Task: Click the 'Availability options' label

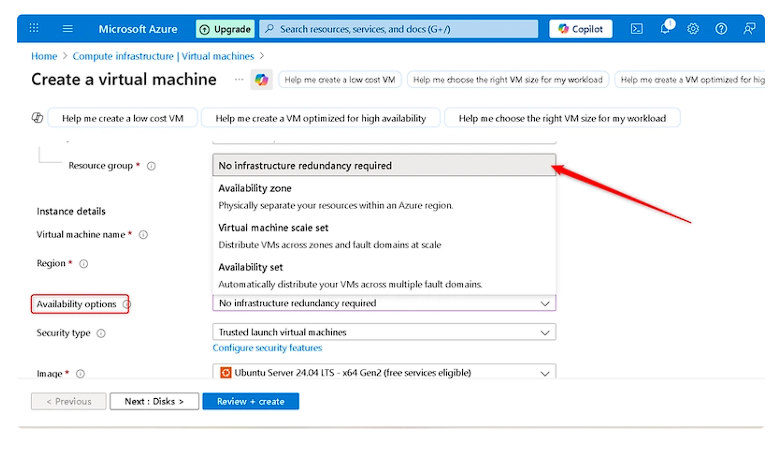Action: point(76,304)
